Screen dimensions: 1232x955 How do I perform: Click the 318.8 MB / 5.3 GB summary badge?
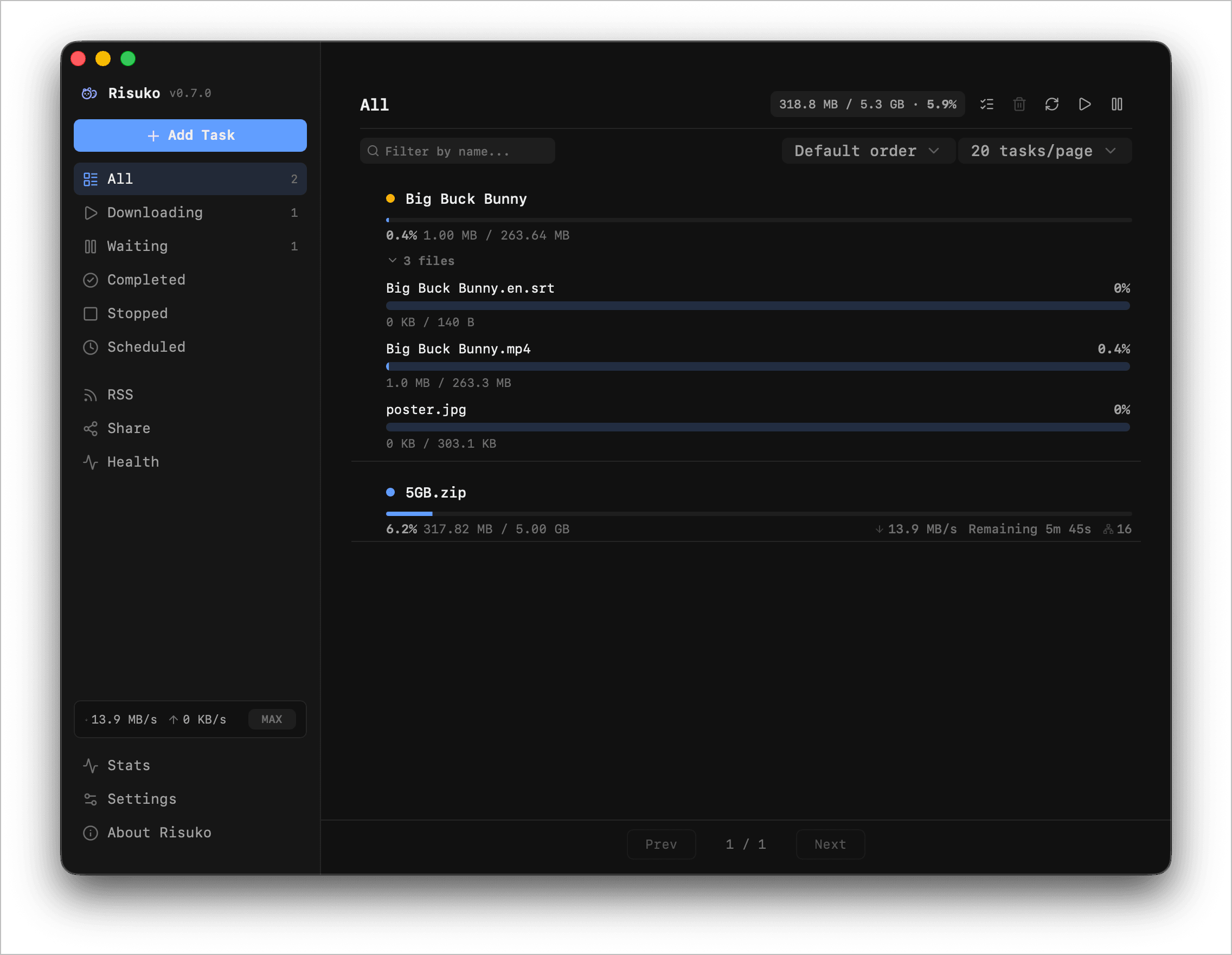[868, 104]
